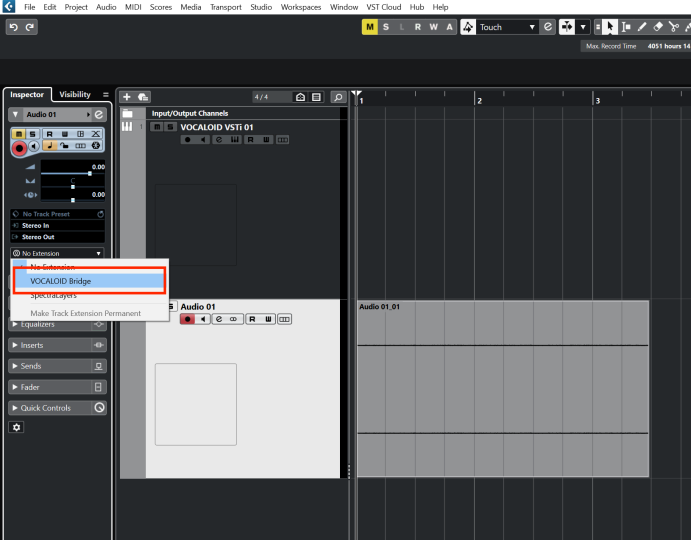Click the track visibility agents house icon

pos(301,97)
